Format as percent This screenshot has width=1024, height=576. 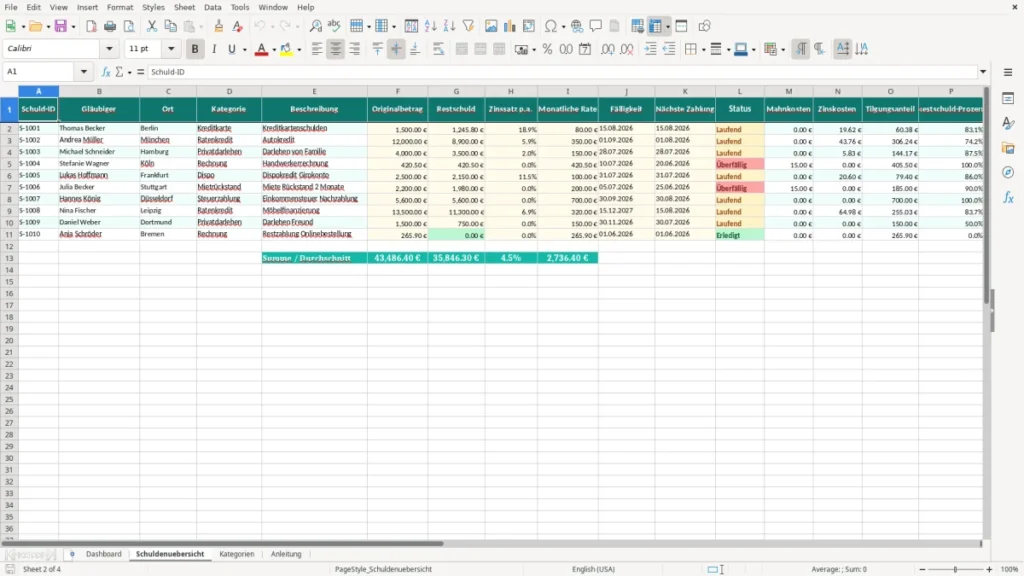coord(547,49)
